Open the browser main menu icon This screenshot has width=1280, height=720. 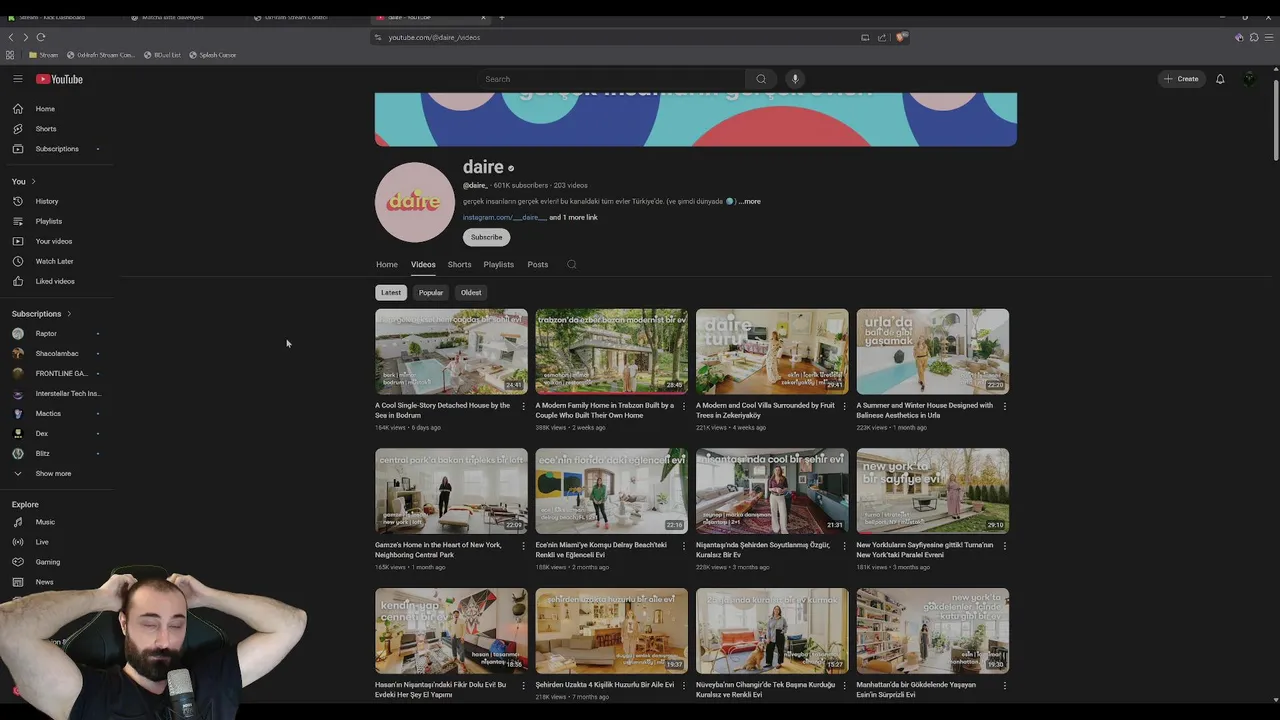pyautogui.click(x=1270, y=37)
